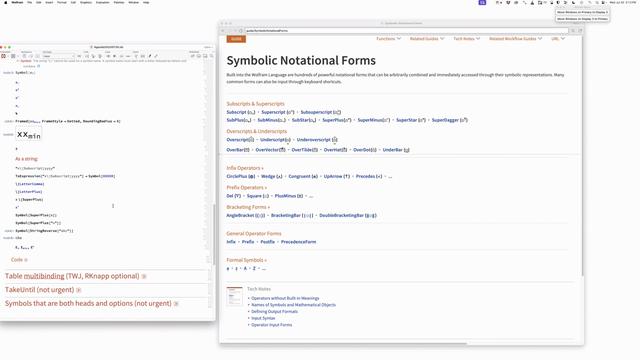Open the Input Syntax tech note
Screen dimensions: 640x360
(x=263, y=318)
